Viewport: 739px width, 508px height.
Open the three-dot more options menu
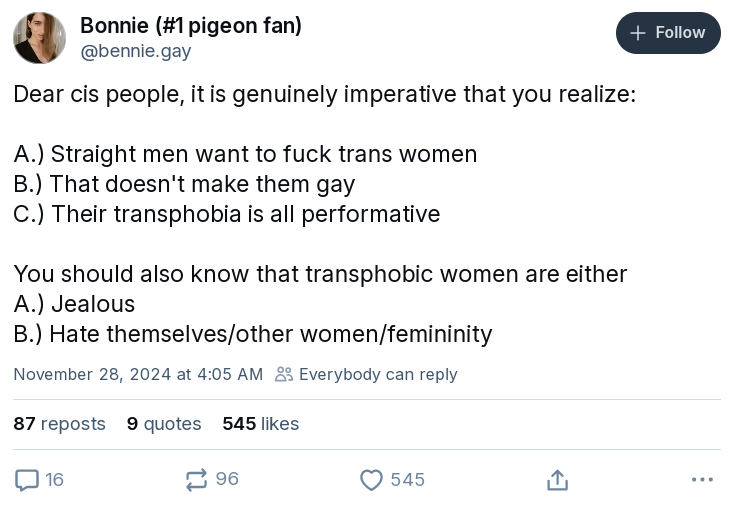pyautogui.click(x=702, y=480)
